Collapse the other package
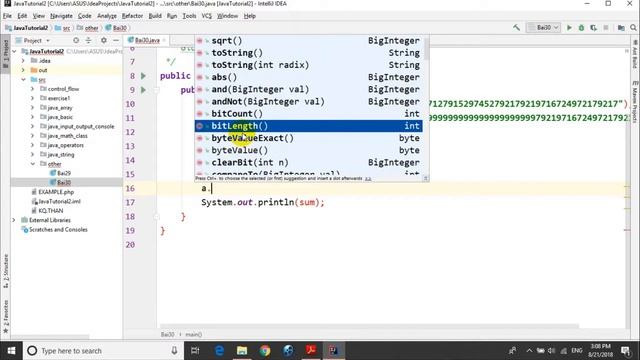 (x=32, y=164)
